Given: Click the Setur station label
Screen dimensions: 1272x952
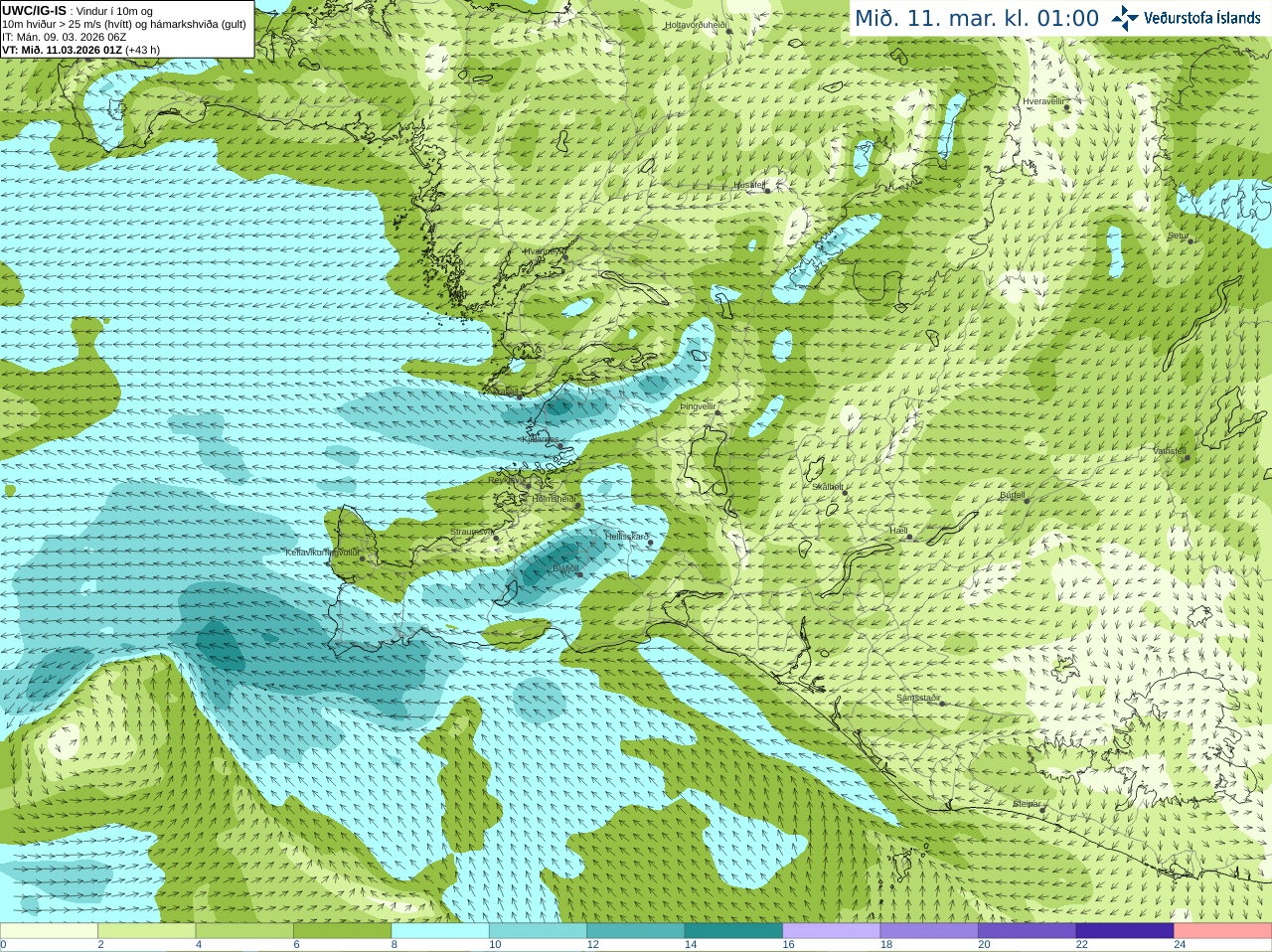Looking at the screenshot, I should [x=1179, y=237].
